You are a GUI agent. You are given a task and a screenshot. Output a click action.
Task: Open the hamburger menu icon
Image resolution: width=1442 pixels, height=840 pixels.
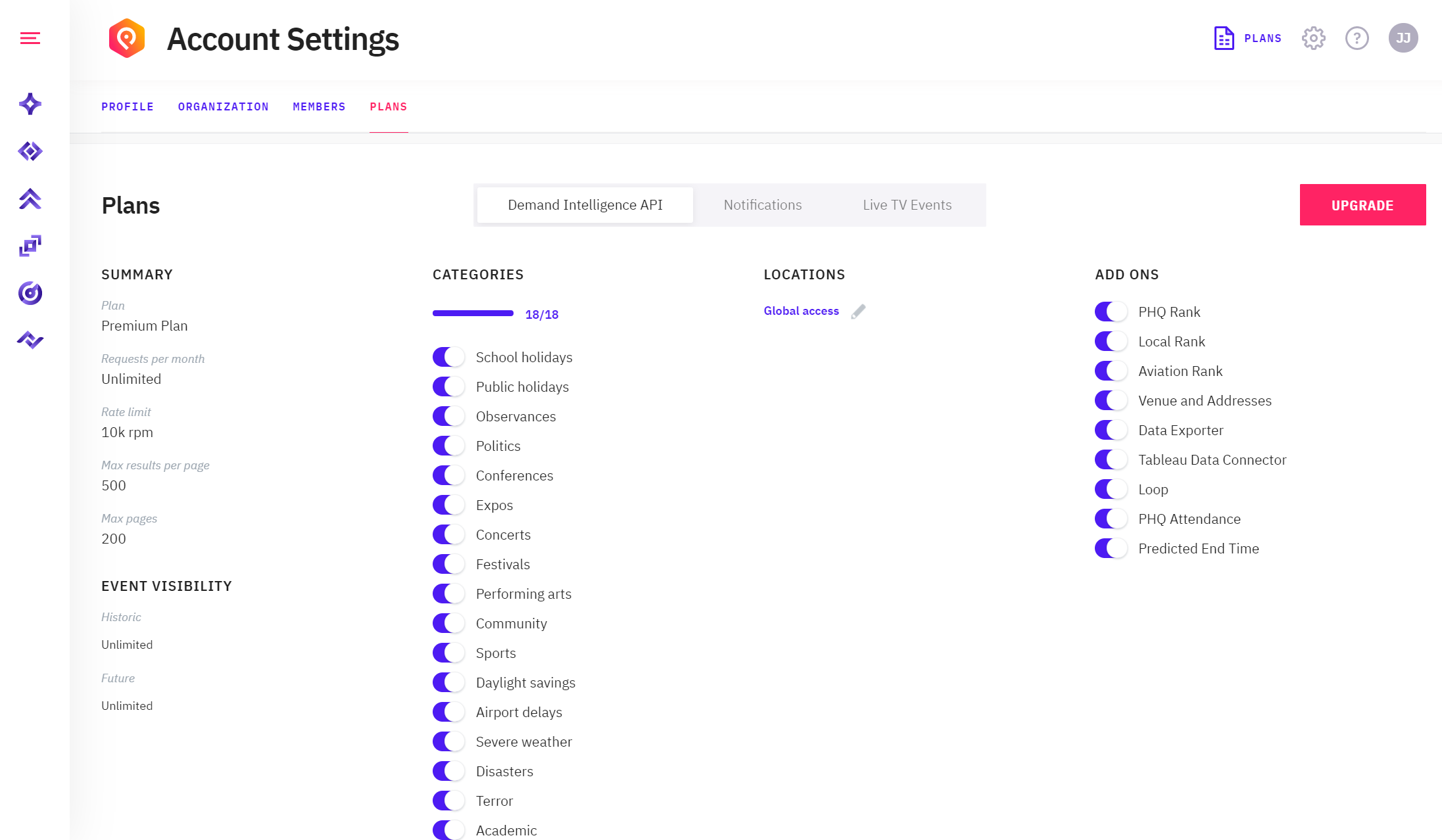[30, 38]
